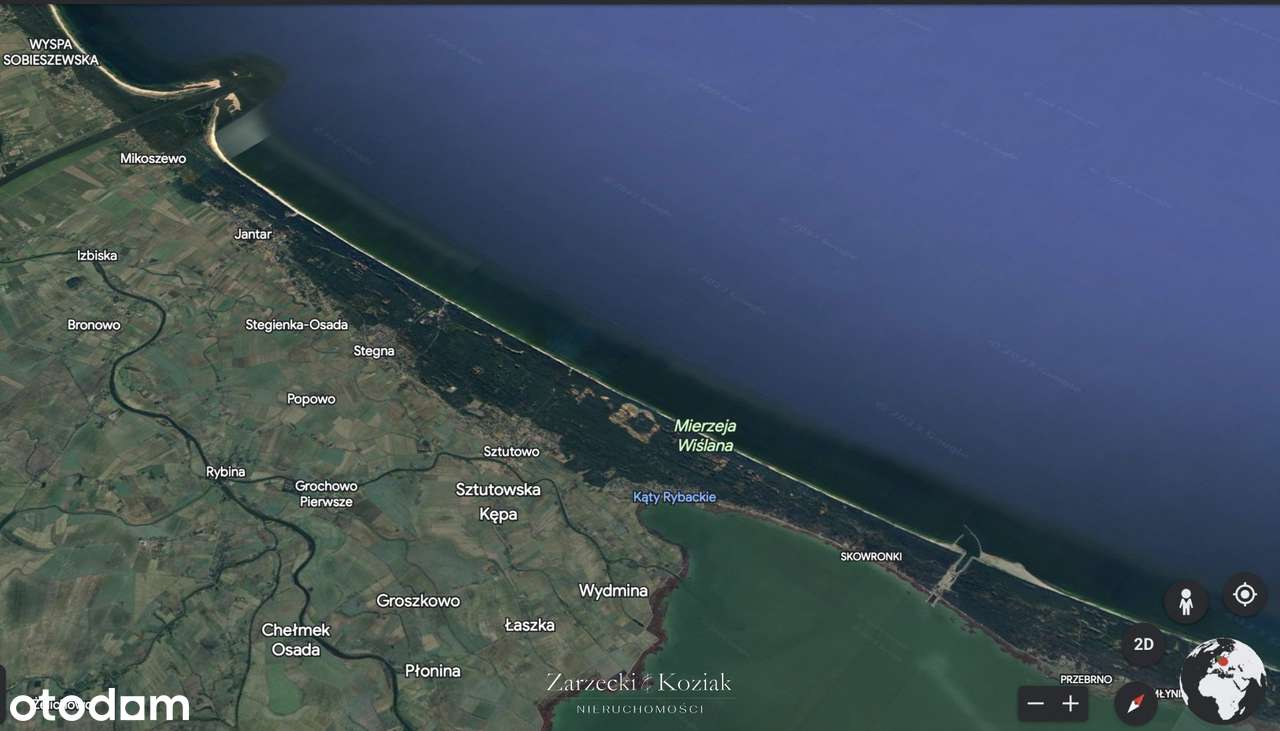Select Bronowo on the map
Screen dimensions: 1280x731
tap(94, 325)
